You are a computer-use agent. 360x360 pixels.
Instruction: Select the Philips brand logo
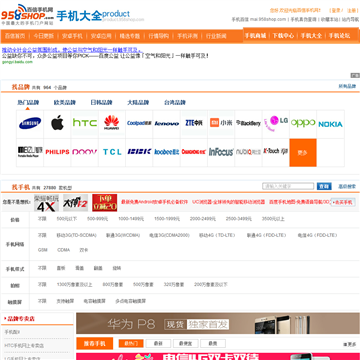[x=57, y=152]
